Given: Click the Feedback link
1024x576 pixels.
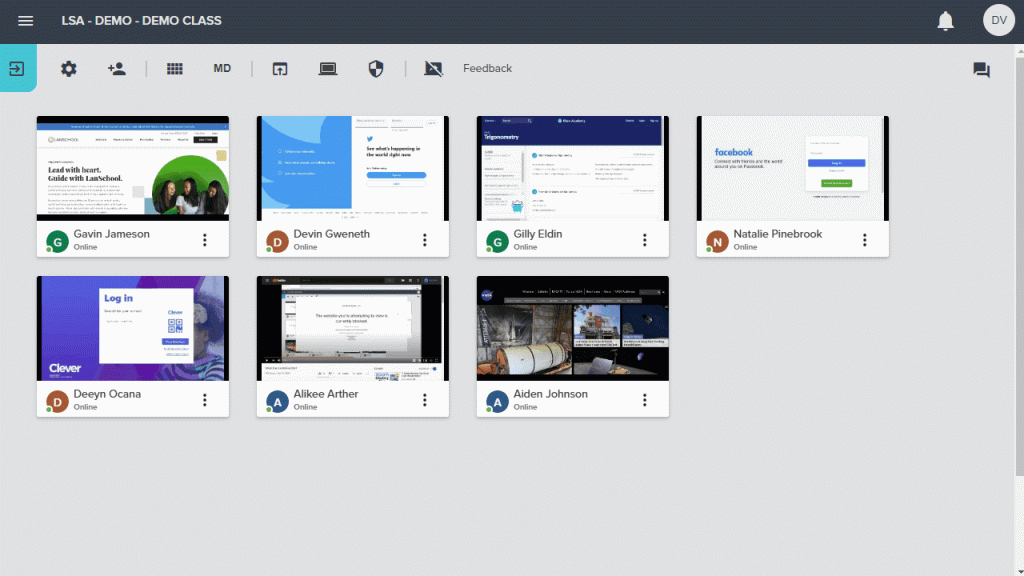Looking at the screenshot, I should pyautogui.click(x=487, y=68).
